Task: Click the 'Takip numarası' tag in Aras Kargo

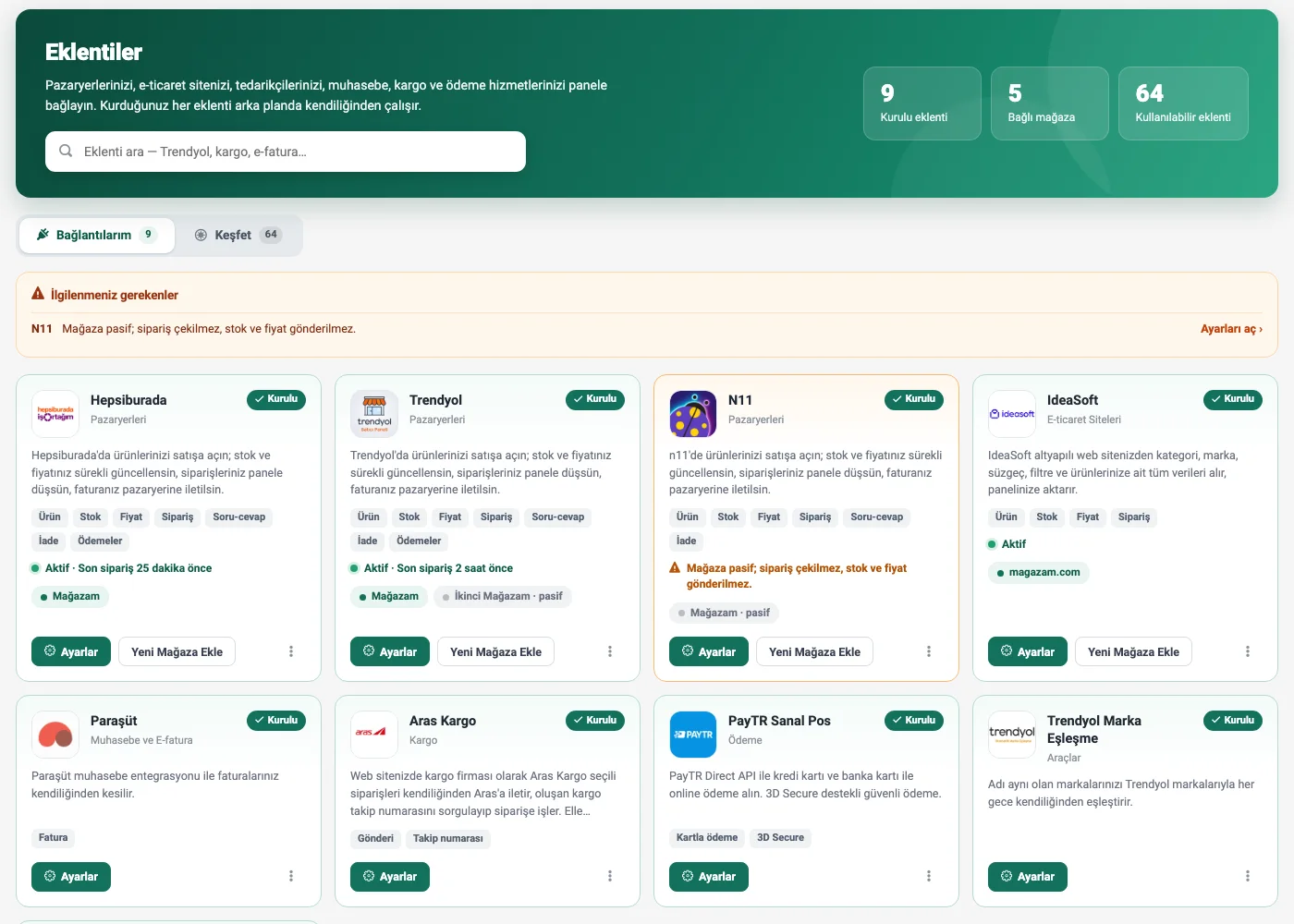Action: 448,839
